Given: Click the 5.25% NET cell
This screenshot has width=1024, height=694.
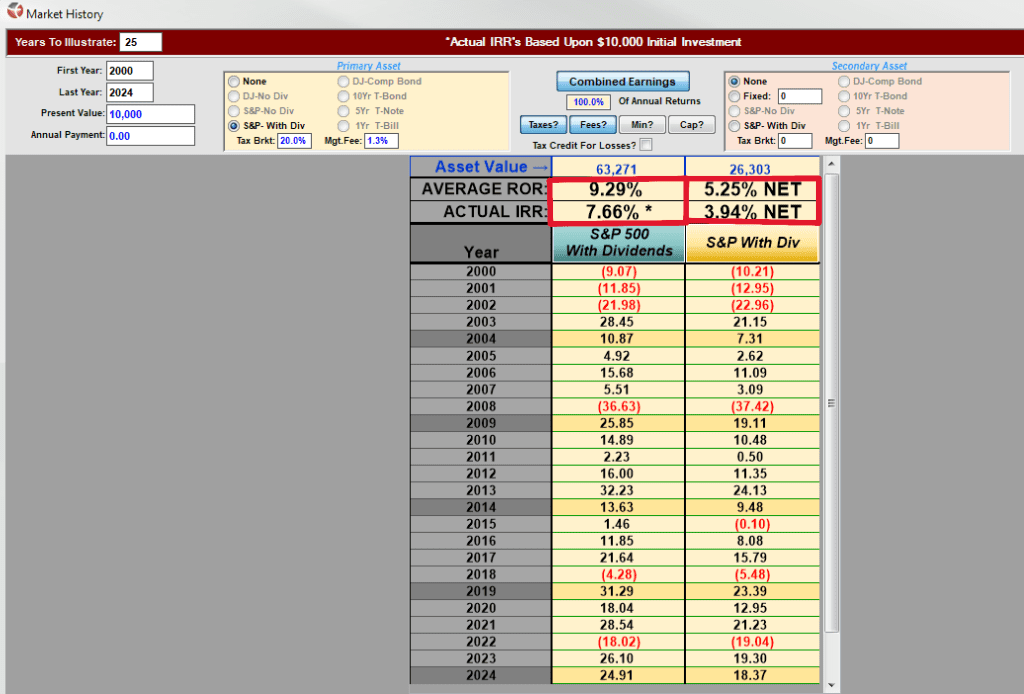Looking at the screenshot, I should [x=752, y=189].
